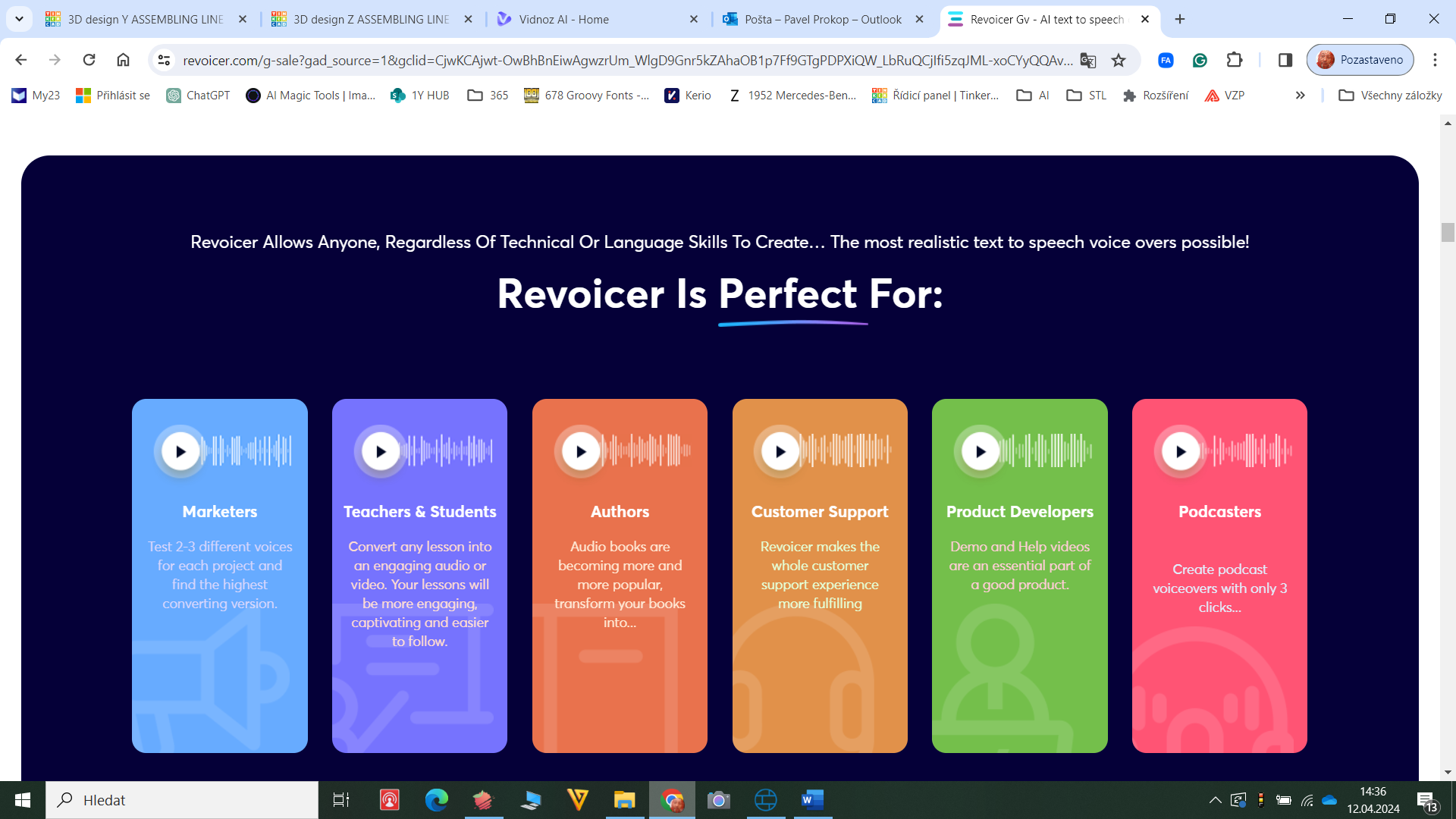Viewport: 1456px width, 819px height.
Task: Open the Kerio bookmark
Action: 688,96
